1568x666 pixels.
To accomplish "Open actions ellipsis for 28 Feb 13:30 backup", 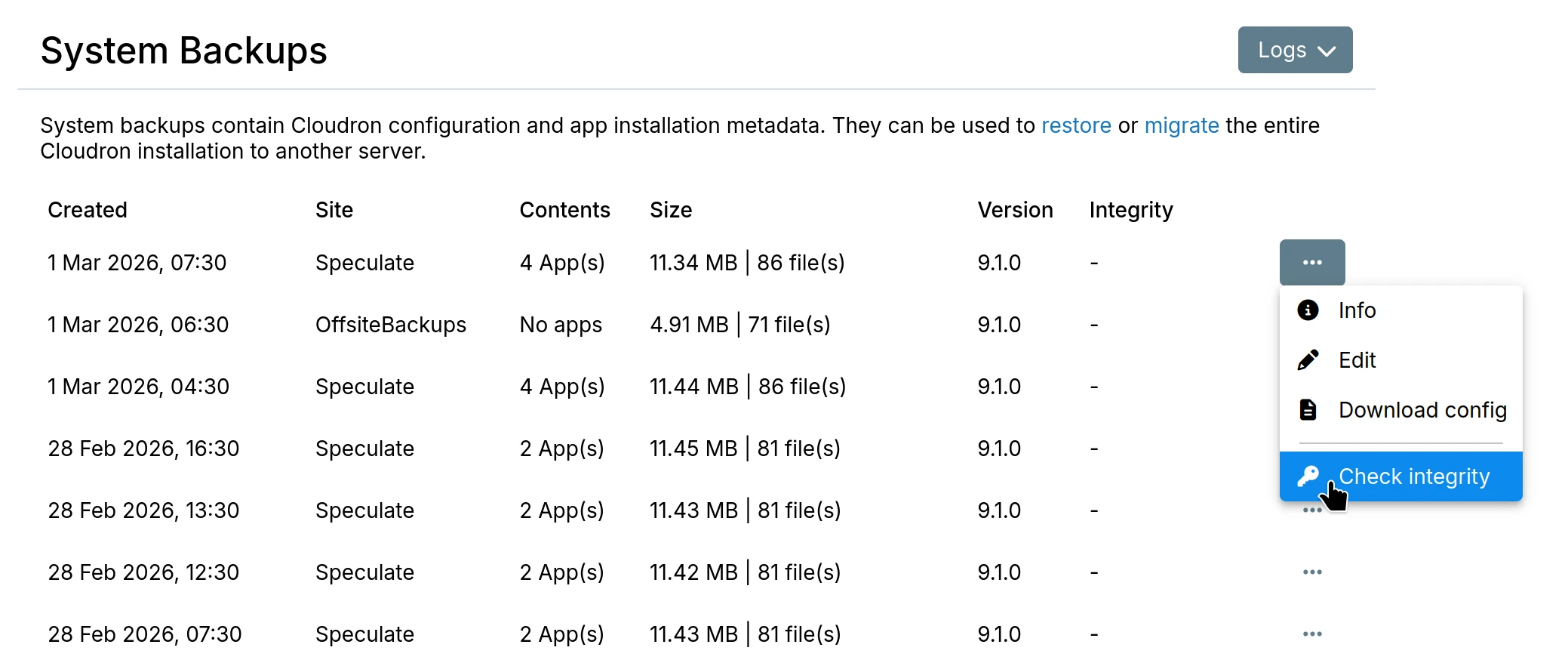I will click(x=1311, y=511).
